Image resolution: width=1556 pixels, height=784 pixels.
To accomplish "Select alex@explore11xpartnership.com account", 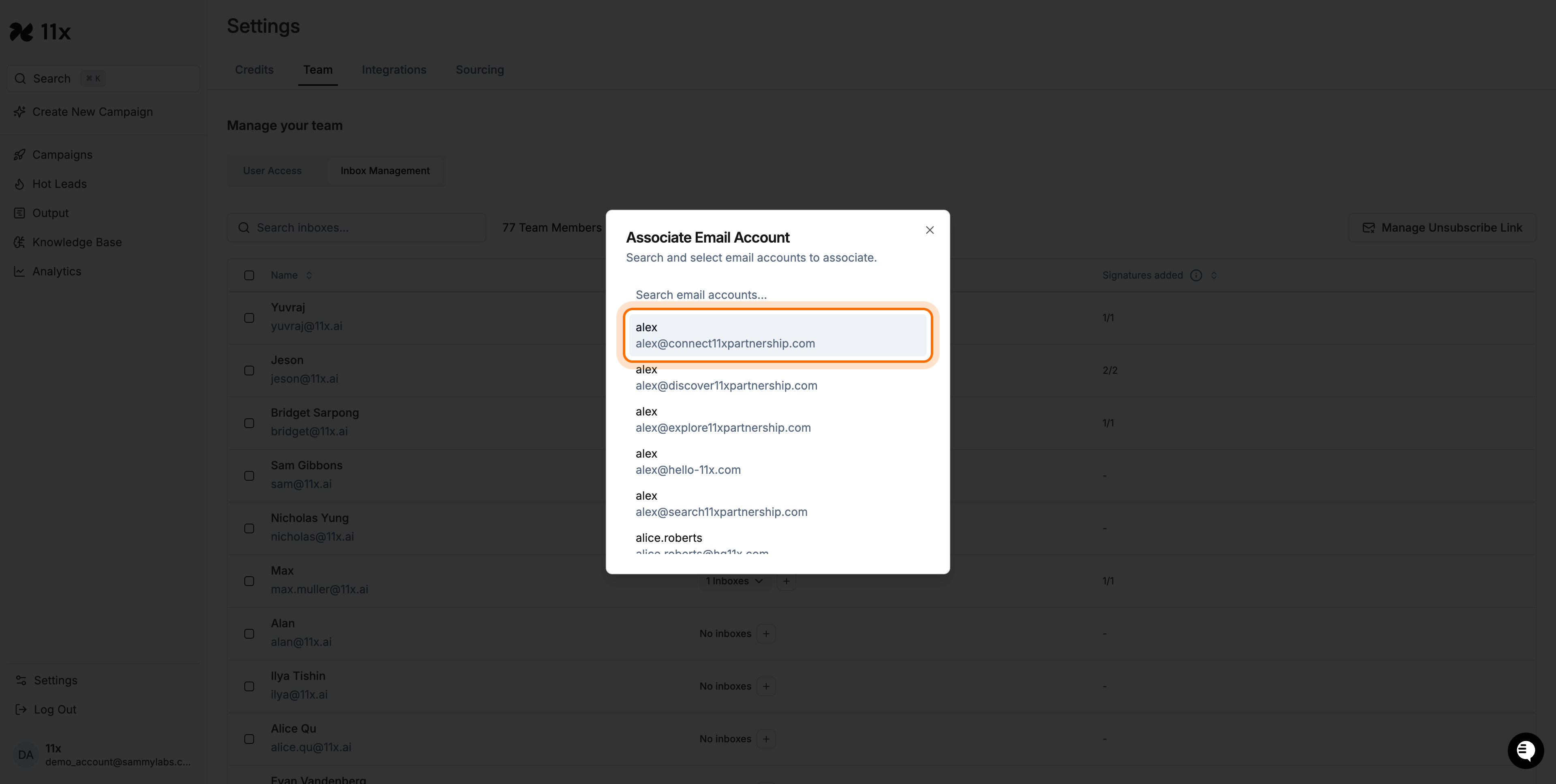I will [778, 420].
